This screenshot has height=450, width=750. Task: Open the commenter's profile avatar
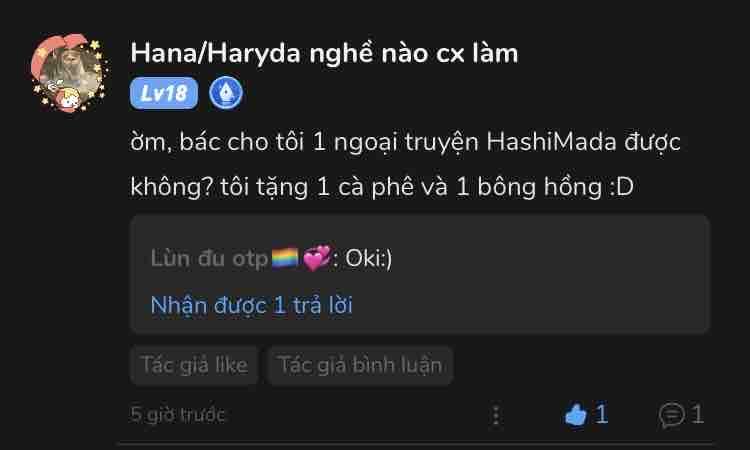point(70,73)
